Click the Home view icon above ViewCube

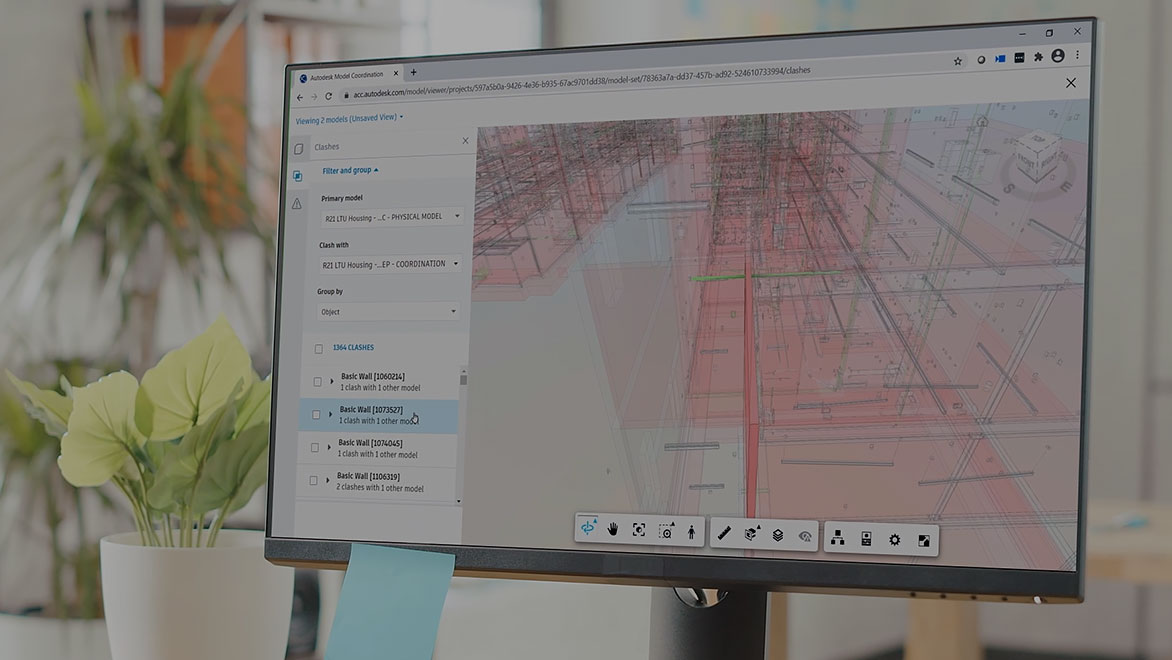pyautogui.click(x=983, y=121)
